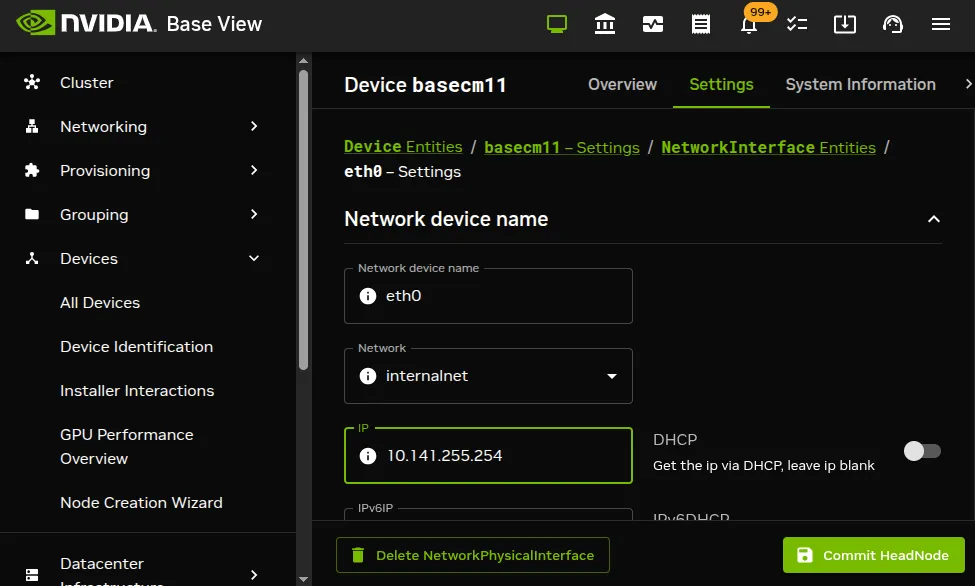Click sidebar scrollbar down arrow
This screenshot has width=975, height=586.
pos(303,579)
